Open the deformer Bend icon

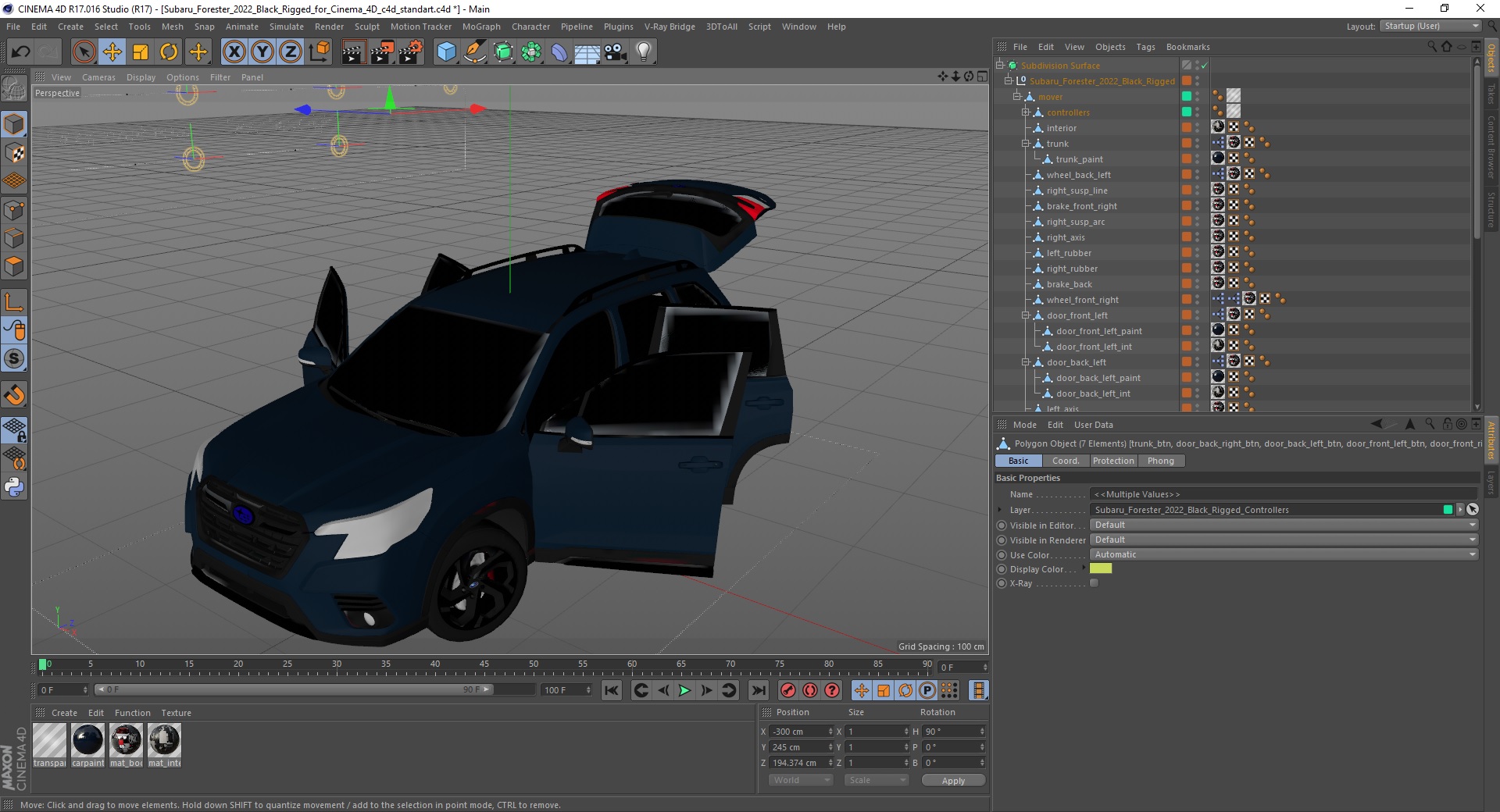pyautogui.click(x=559, y=52)
